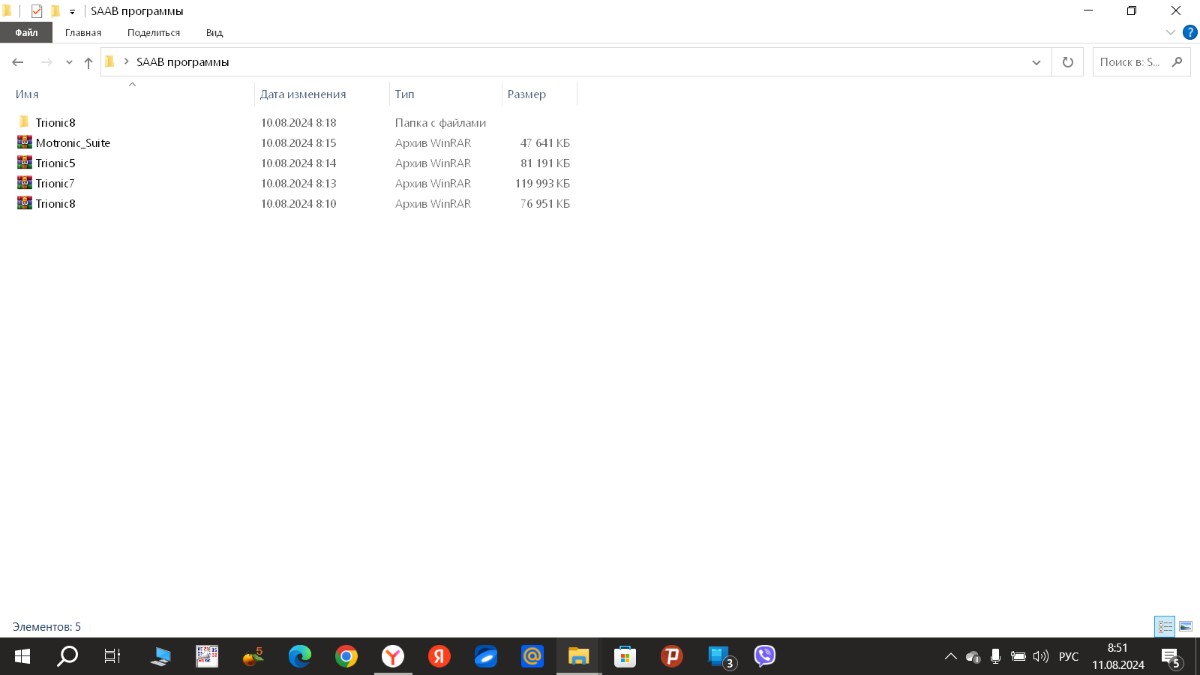Open Yandex Browser from the taskbar

[393, 656]
